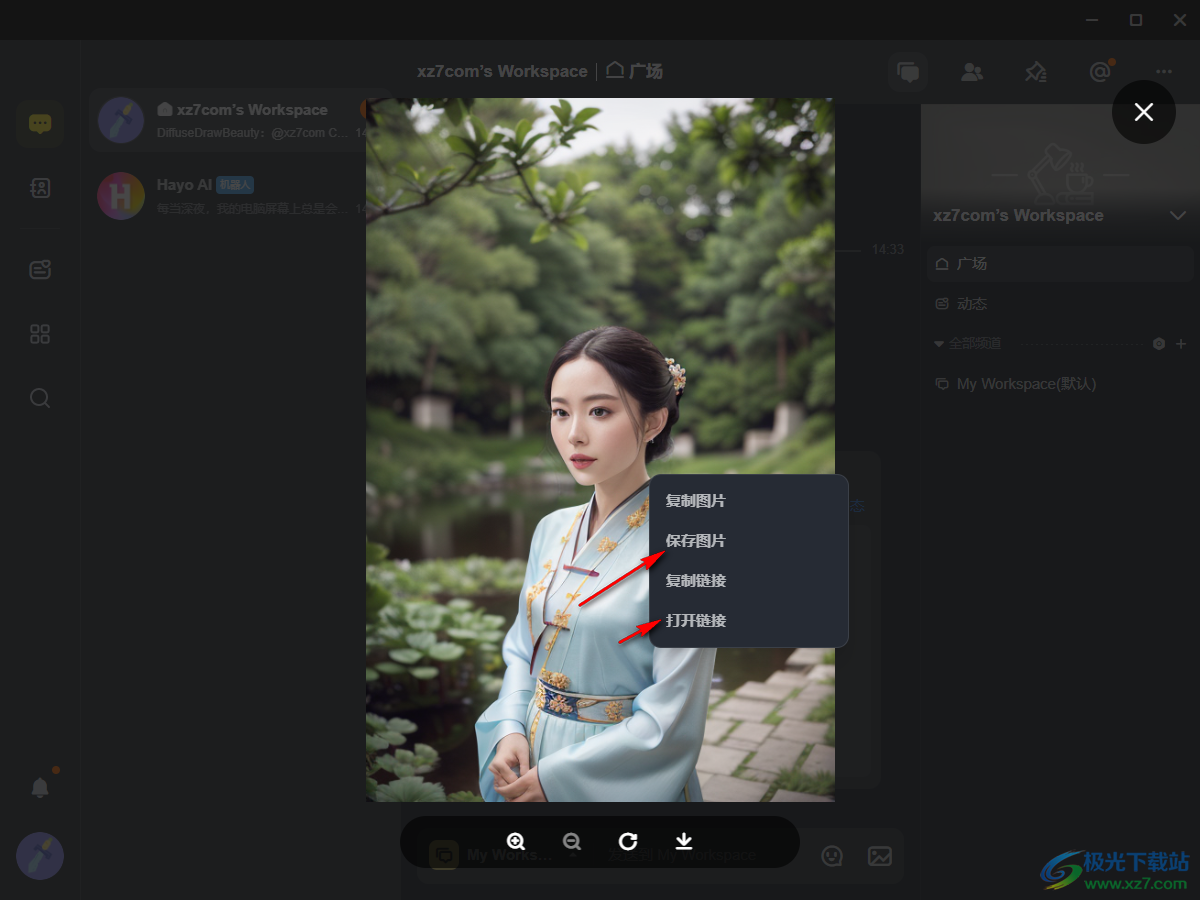Open search from the left sidebar
The width and height of the screenshot is (1200, 900).
click(x=40, y=398)
